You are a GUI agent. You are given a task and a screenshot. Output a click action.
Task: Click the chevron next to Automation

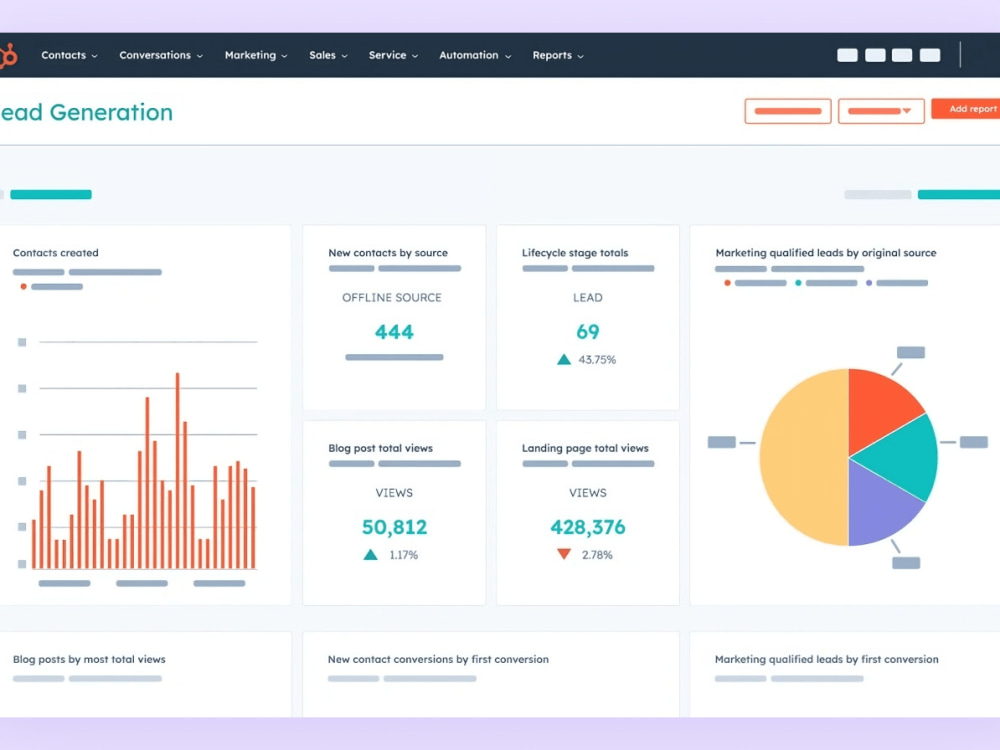[508, 56]
